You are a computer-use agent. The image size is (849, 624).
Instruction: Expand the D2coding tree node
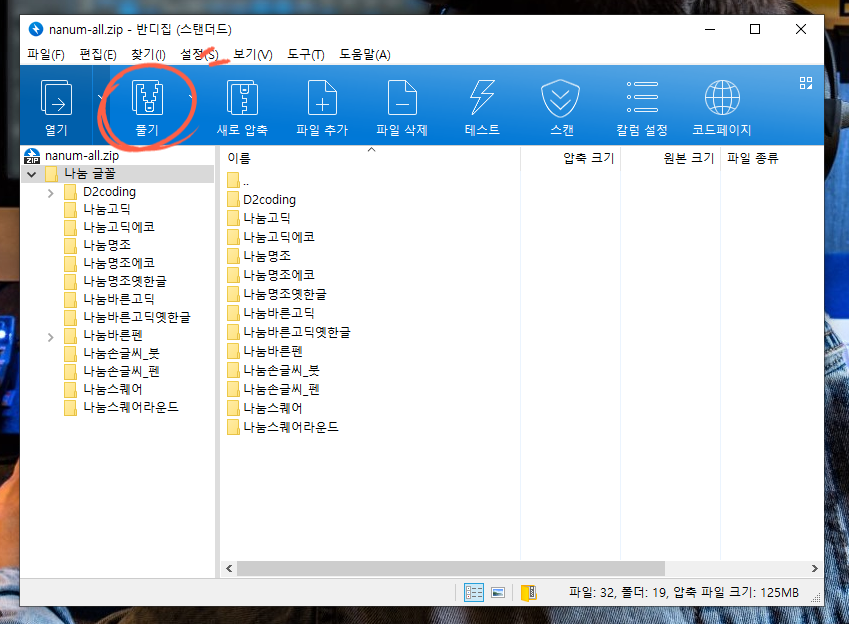pos(50,193)
